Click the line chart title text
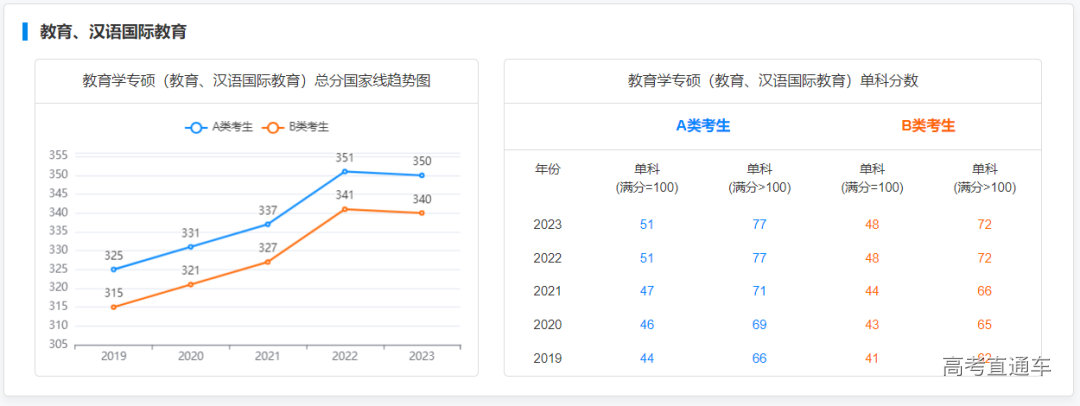The image size is (1080, 406). click(x=257, y=81)
